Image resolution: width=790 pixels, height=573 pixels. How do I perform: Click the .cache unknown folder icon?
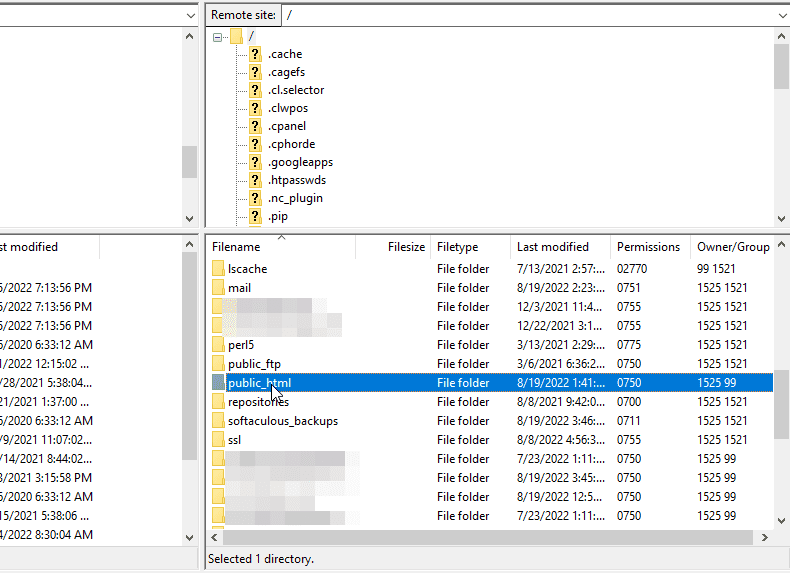[x=255, y=54]
